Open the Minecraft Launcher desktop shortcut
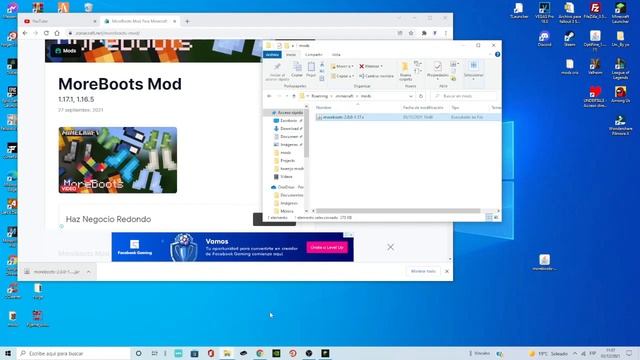Image resolution: width=640 pixels, height=360 pixels. (620, 12)
